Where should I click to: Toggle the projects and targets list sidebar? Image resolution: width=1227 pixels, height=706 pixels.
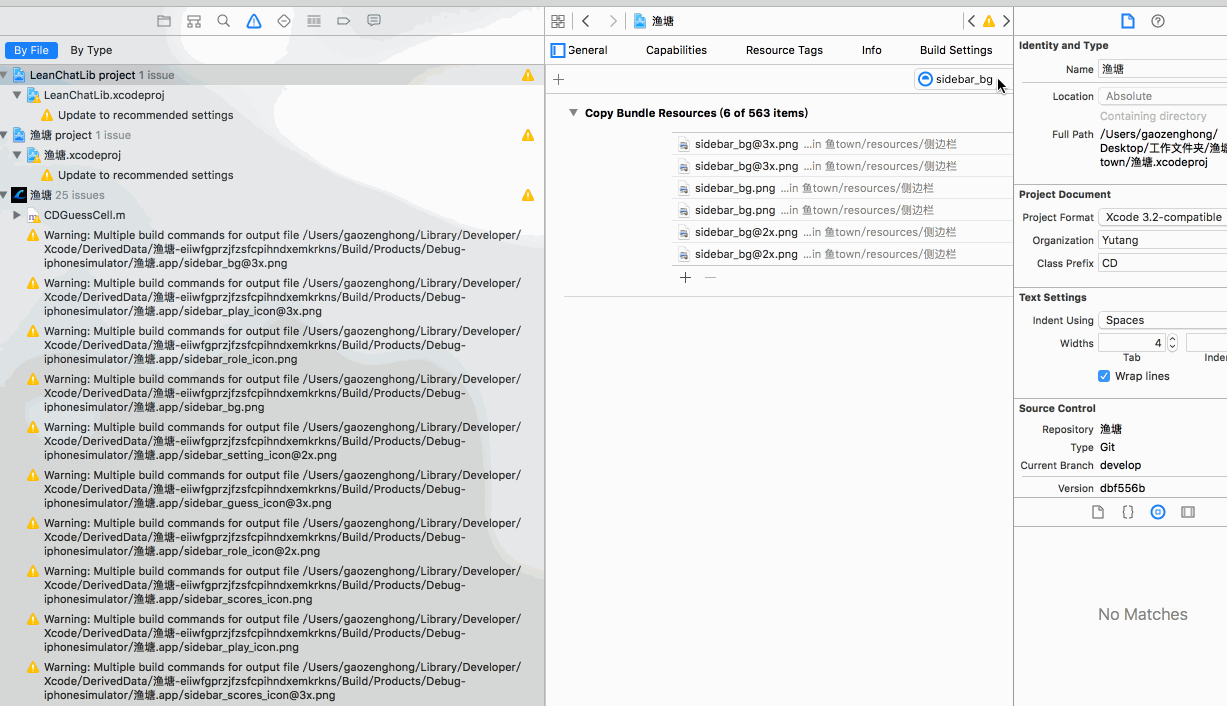pos(558,50)
